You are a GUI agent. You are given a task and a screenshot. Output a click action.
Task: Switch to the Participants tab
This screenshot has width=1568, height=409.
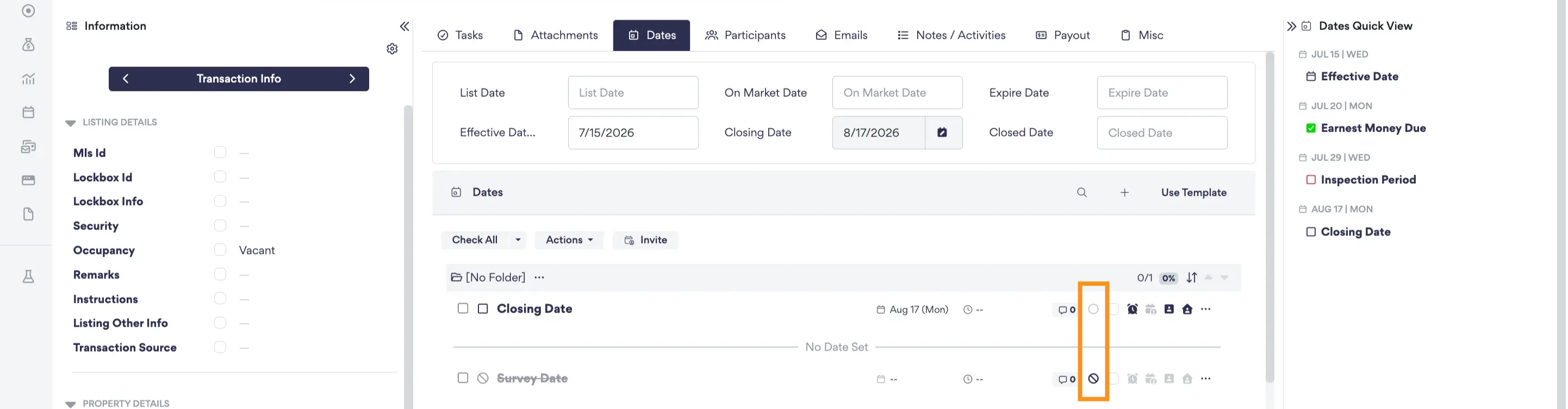(x=745, y=35)
